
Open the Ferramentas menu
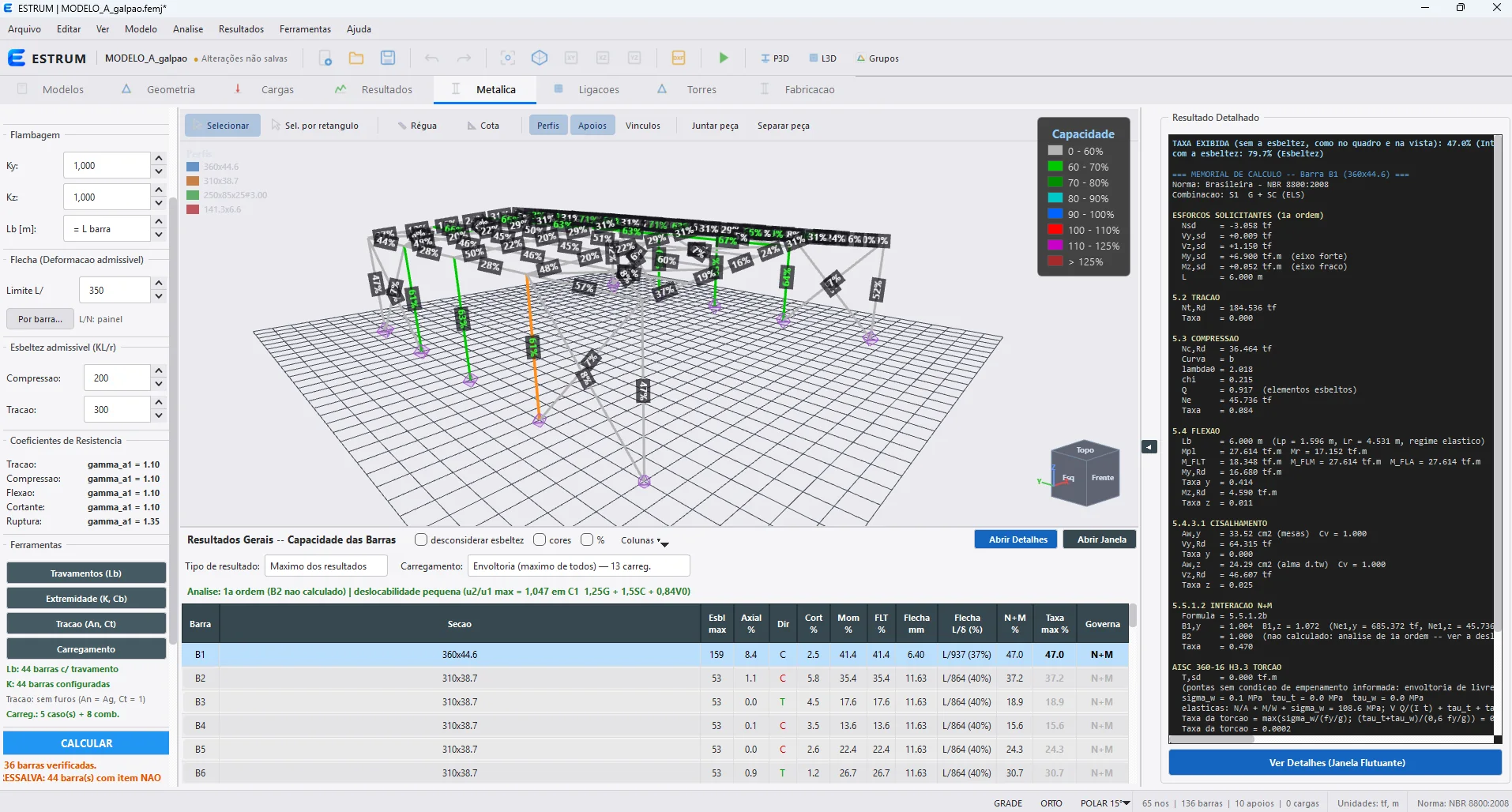click(x=305, y=29)
